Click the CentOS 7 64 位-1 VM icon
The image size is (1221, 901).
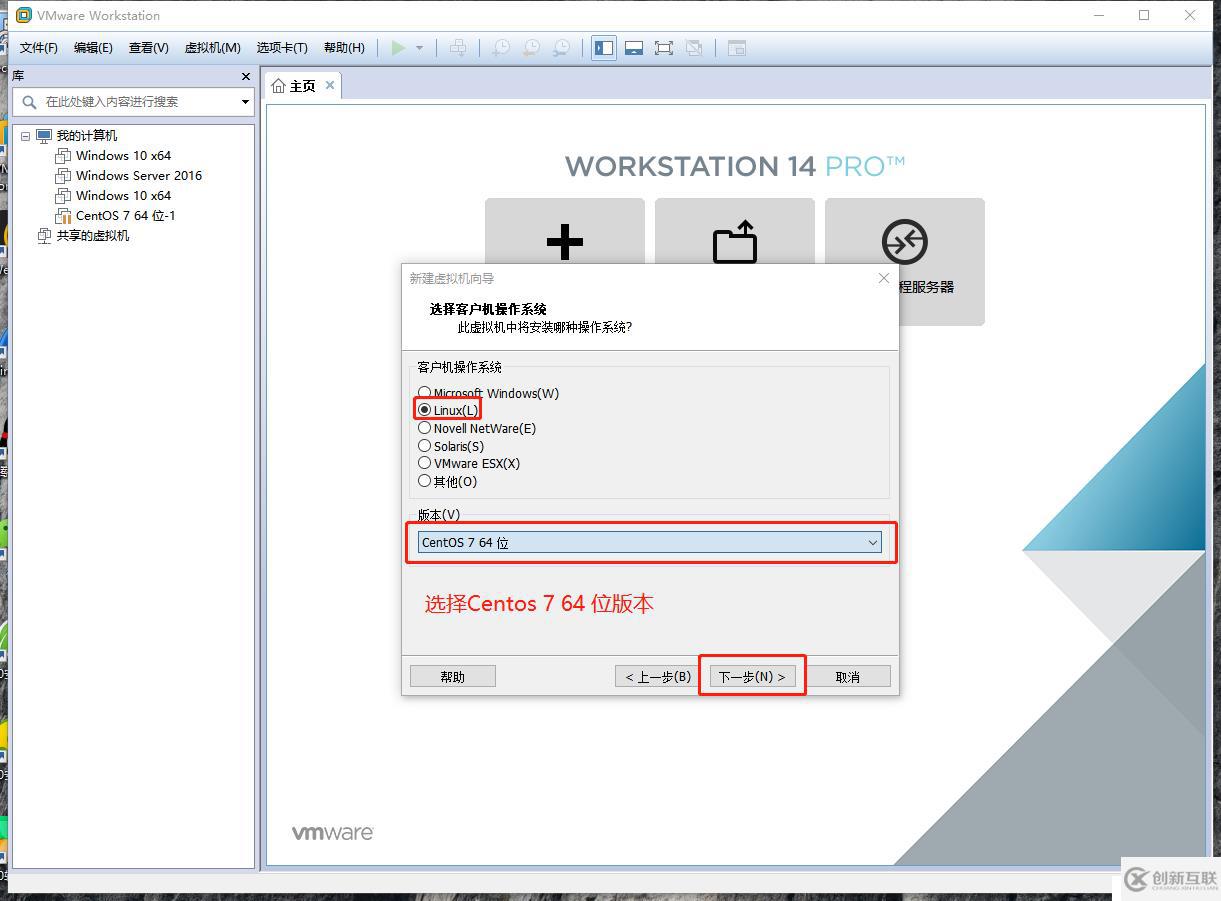[x=63, y=216]
